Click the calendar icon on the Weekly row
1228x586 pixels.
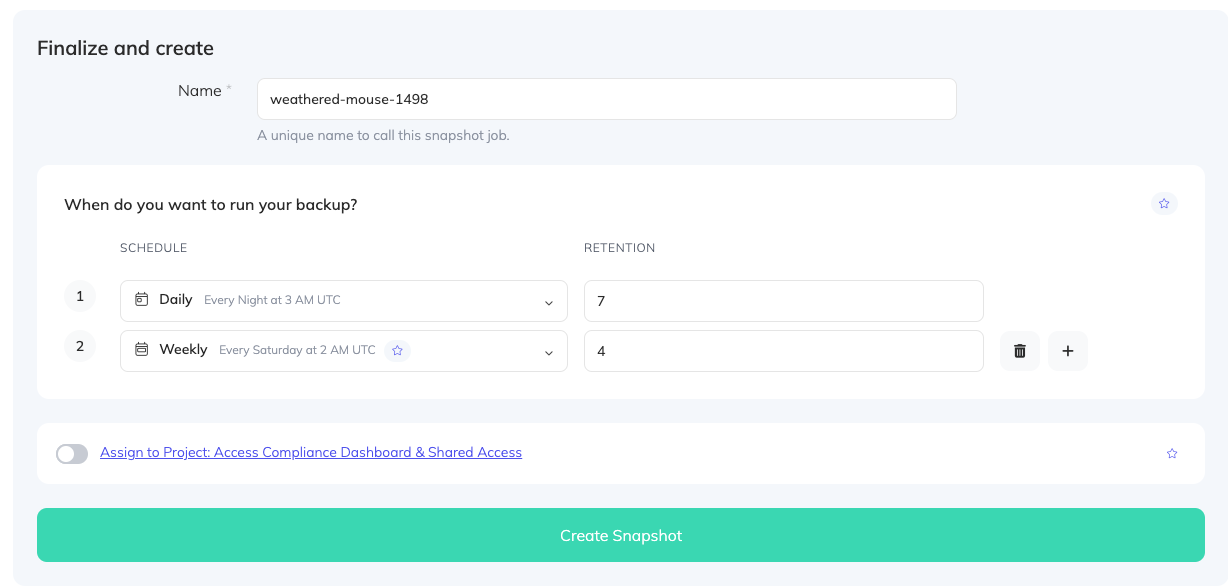click(x=139, y=350)
